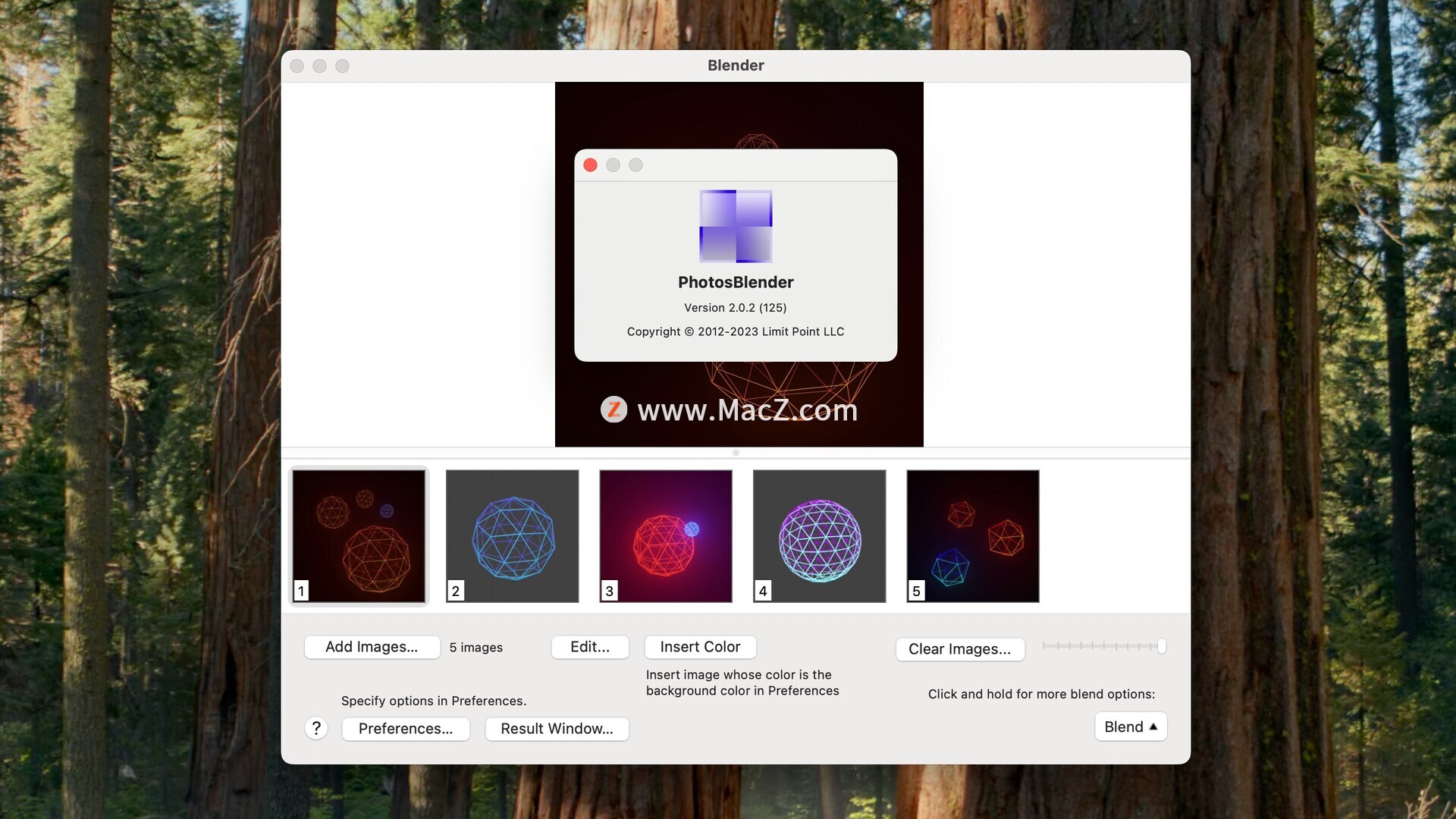Open the Result Window... button
Viewport: 1456px width, 819px height.
tap(557, 729)
